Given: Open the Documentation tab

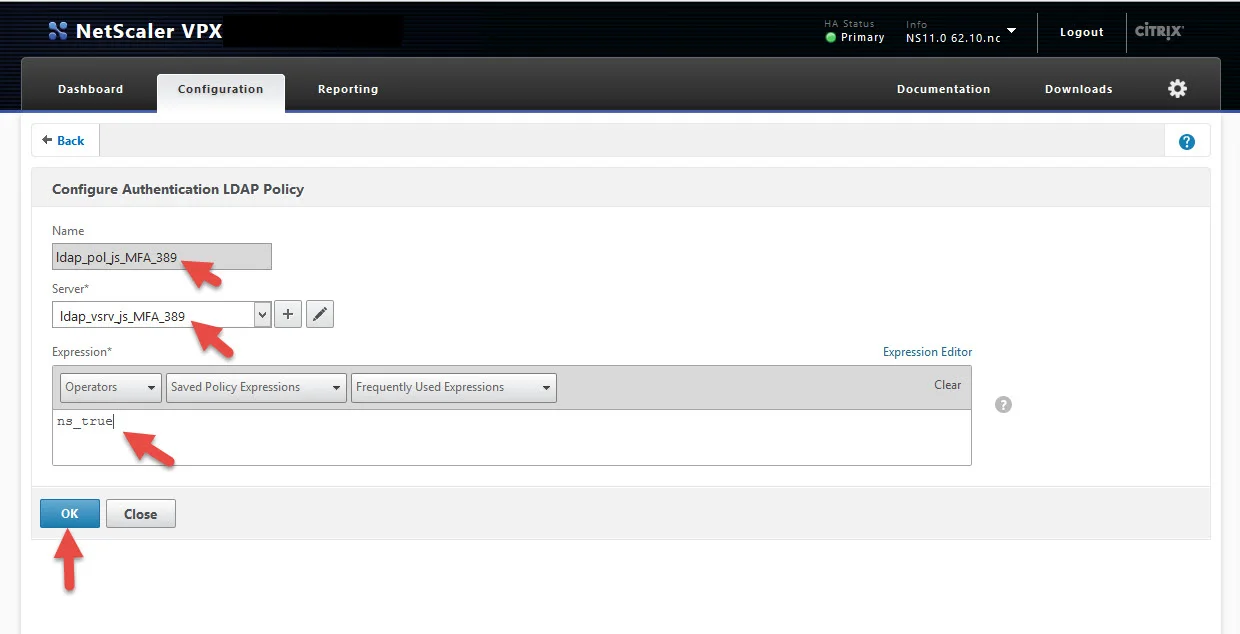Looking at the screenshot, I should pyautogui.click(x=943, y=89).
